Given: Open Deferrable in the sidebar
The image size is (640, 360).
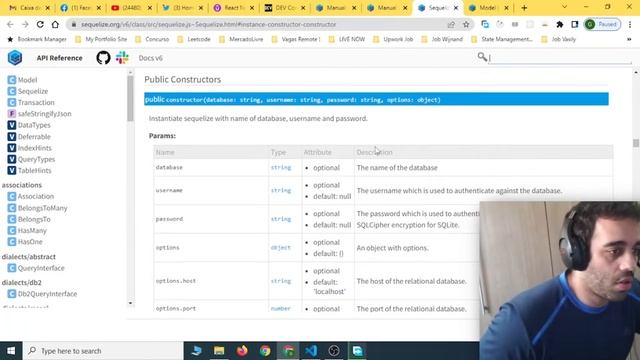Looking at the screenshot, I should (x=29, y=136).
